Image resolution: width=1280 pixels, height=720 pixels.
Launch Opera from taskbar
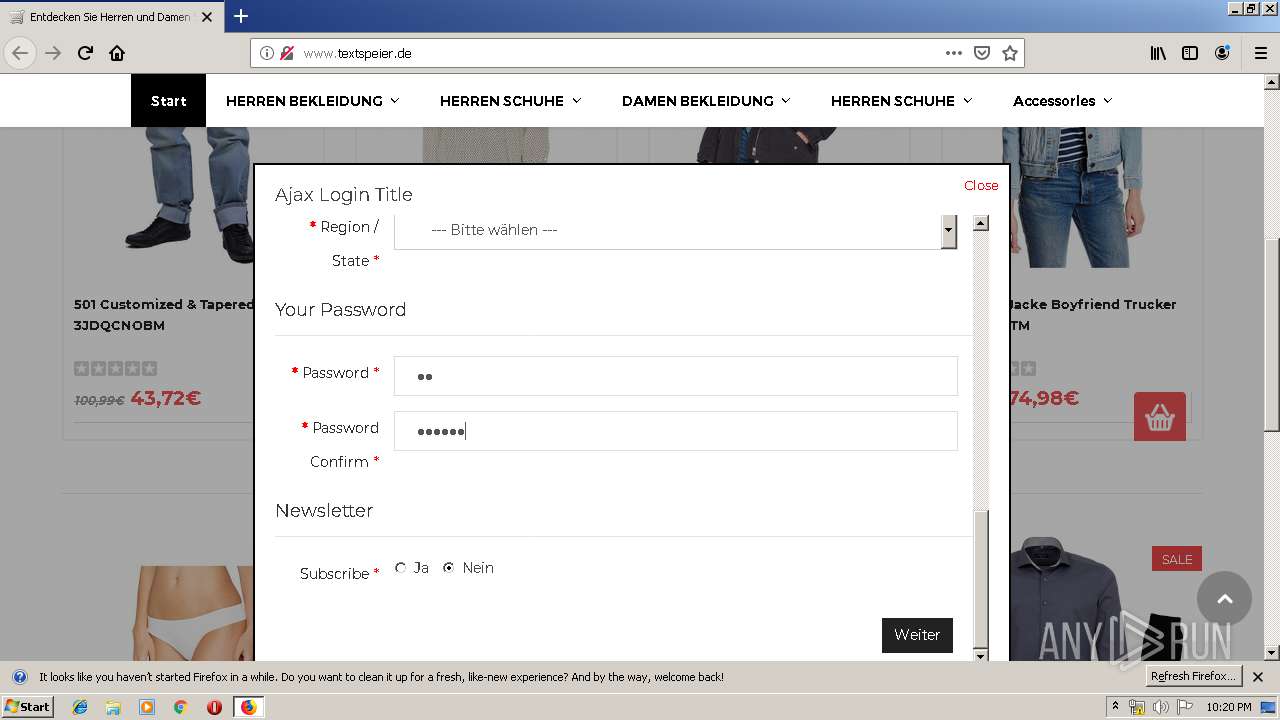tap(214, 707)
